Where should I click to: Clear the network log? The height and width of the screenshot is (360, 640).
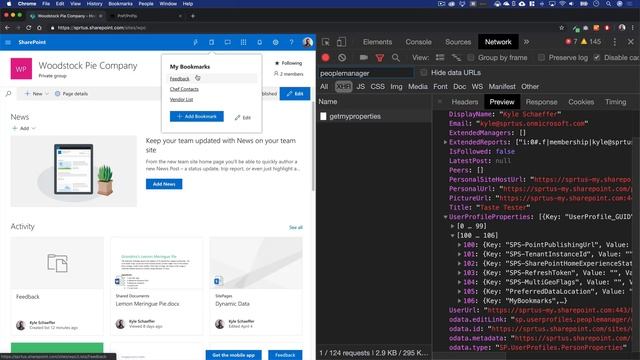(x=342, y=58)
